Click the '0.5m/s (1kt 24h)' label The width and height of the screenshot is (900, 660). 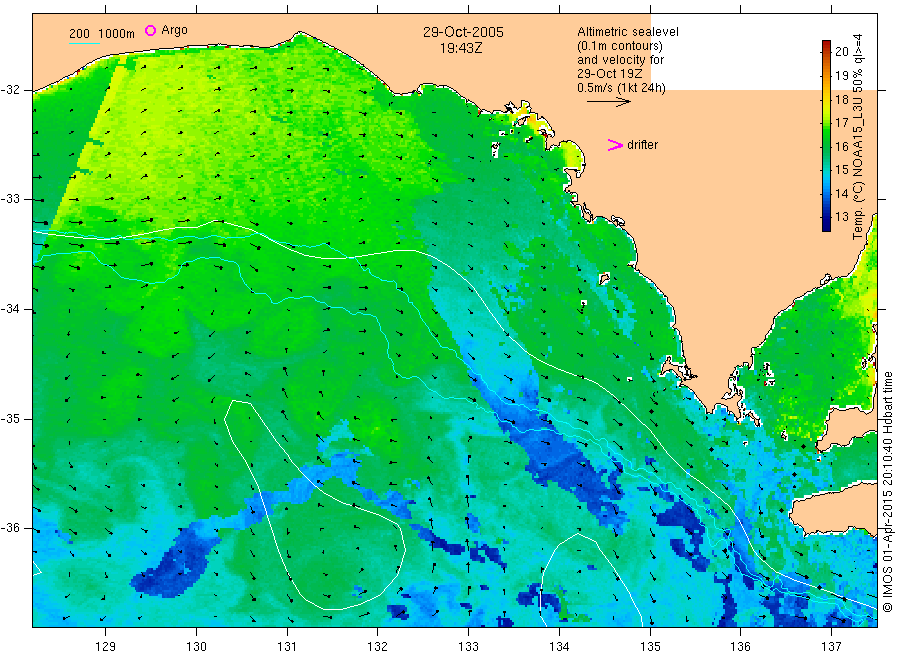(621, 88)
